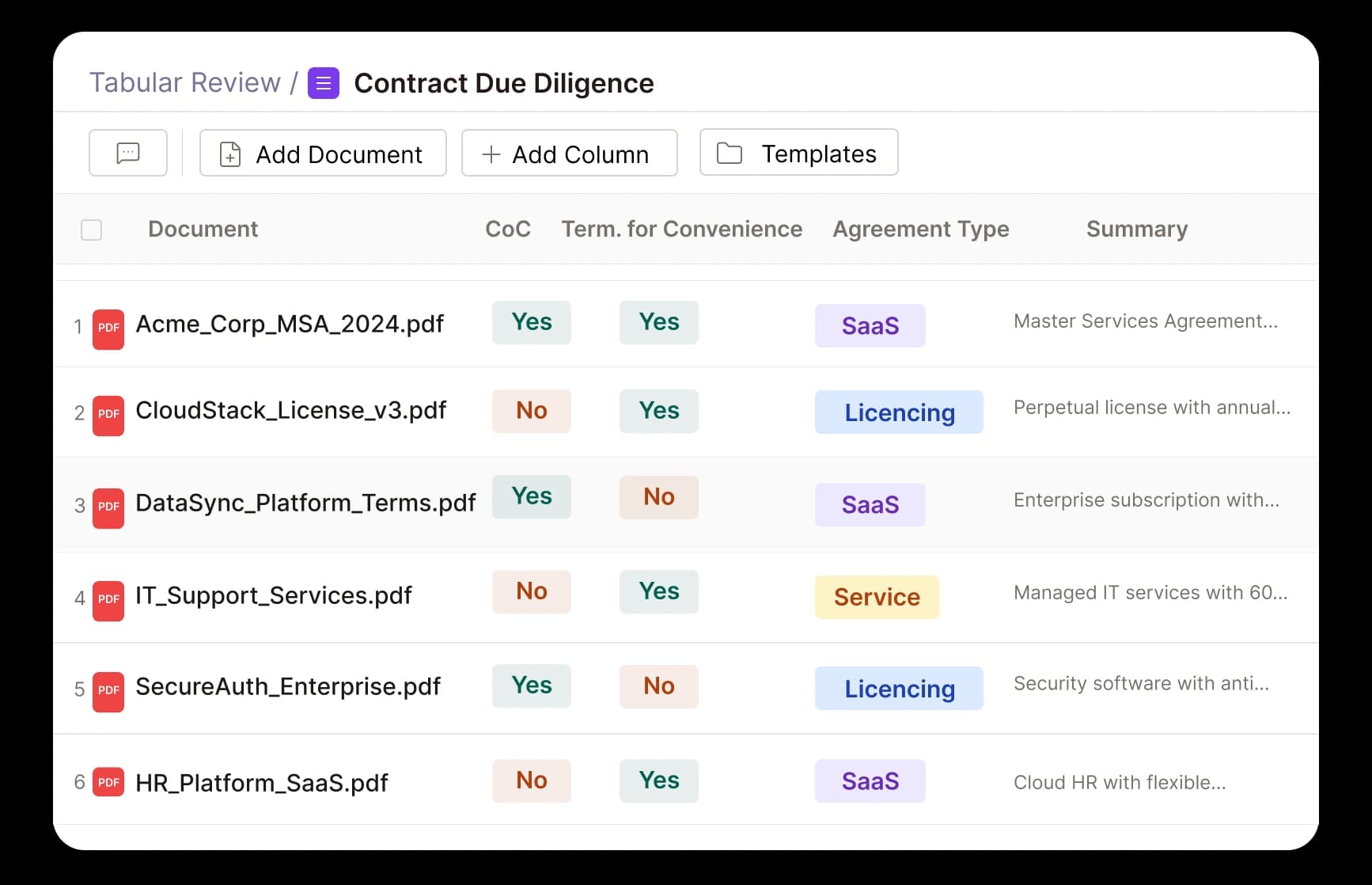Go to Tabular Review breadcrumb
The width and height of the screenshot is (1372, 885).
(184, 83)
